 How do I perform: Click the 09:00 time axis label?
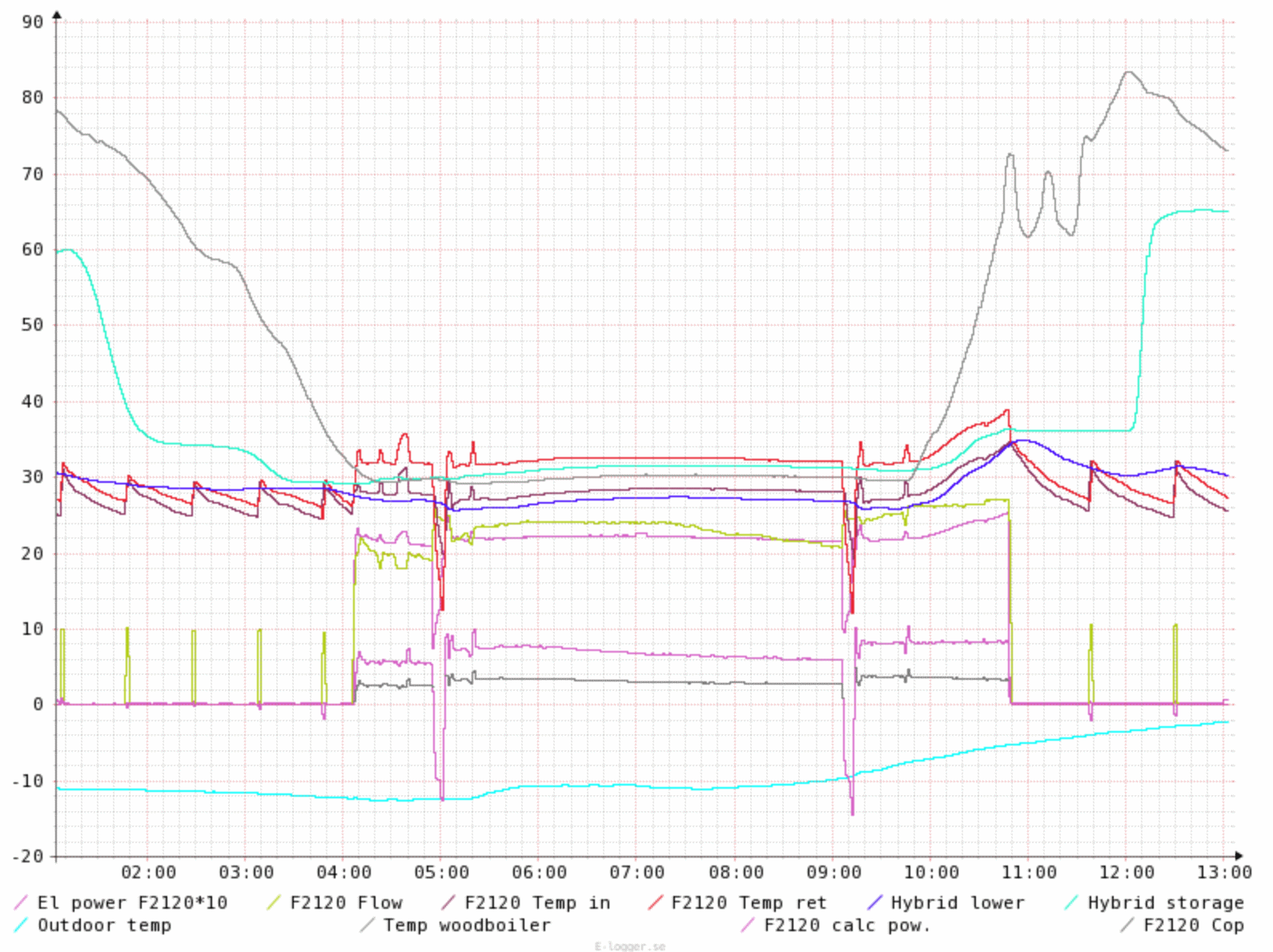pyautogui.click(x=833, y=872)
